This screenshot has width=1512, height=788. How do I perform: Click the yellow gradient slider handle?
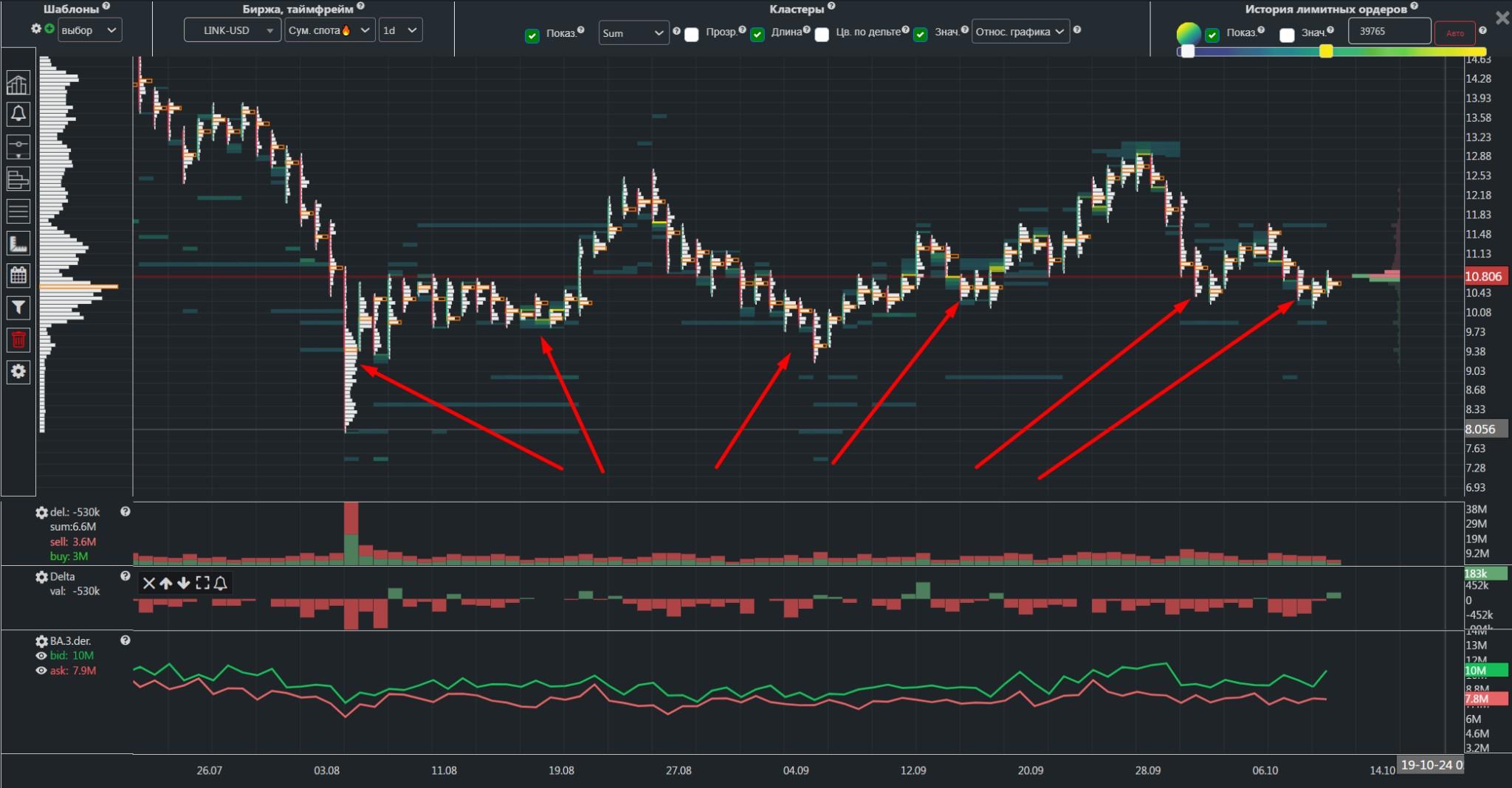click(1326, 51)
